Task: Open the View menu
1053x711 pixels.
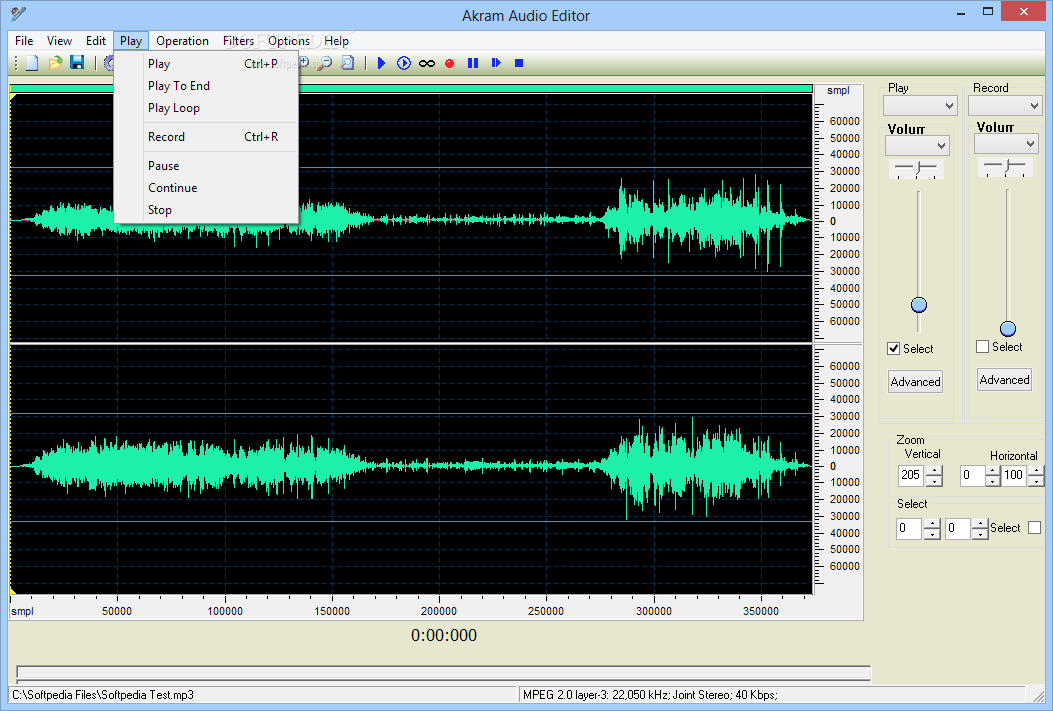Action: click(59, 41)
